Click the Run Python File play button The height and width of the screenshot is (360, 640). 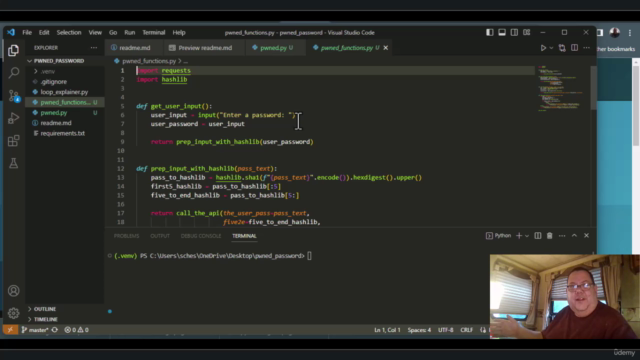[543, 48]
